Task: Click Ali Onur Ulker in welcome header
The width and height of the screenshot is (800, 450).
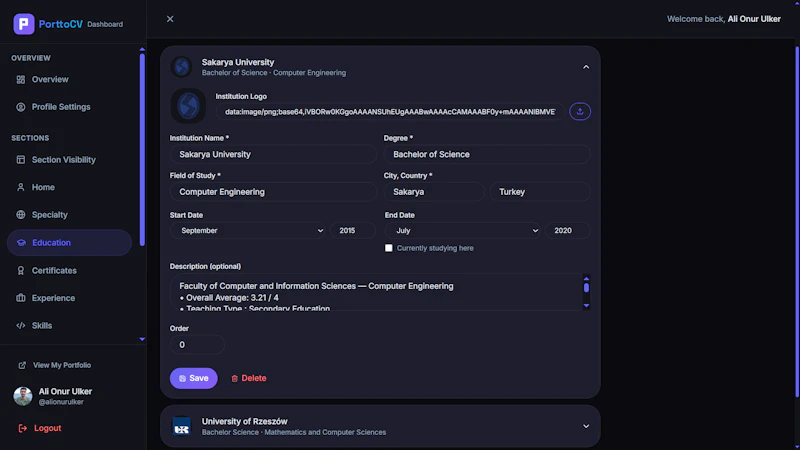Action: tap(754, 19)
